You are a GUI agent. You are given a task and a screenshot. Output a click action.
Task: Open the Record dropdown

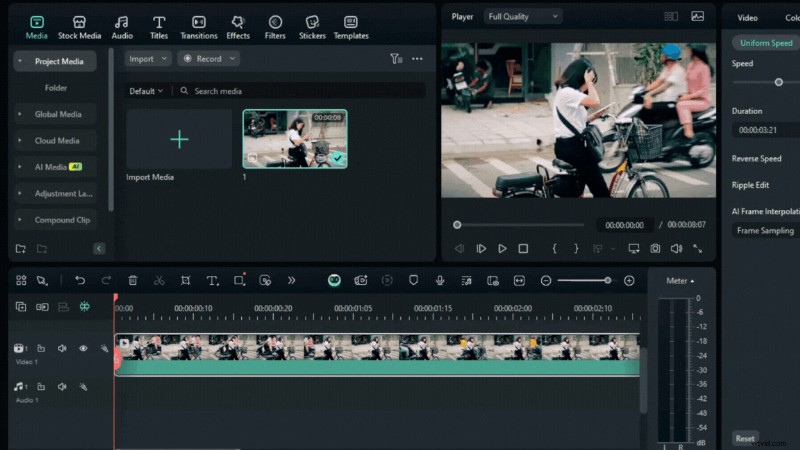coord(209,59)
